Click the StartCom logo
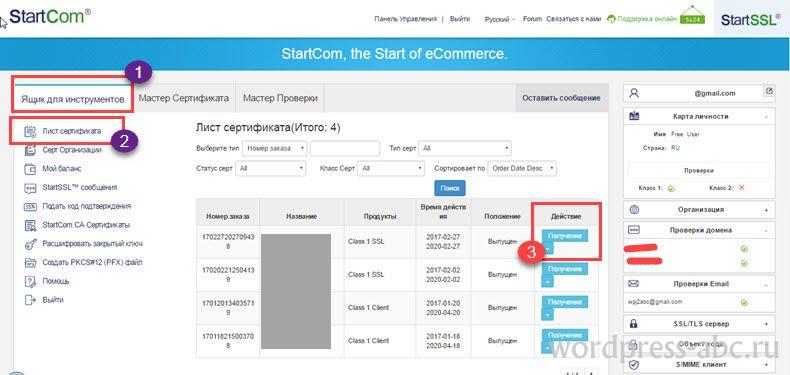Image resolution: width=790 pixels, height=375 pixels. tap(50, 16)
